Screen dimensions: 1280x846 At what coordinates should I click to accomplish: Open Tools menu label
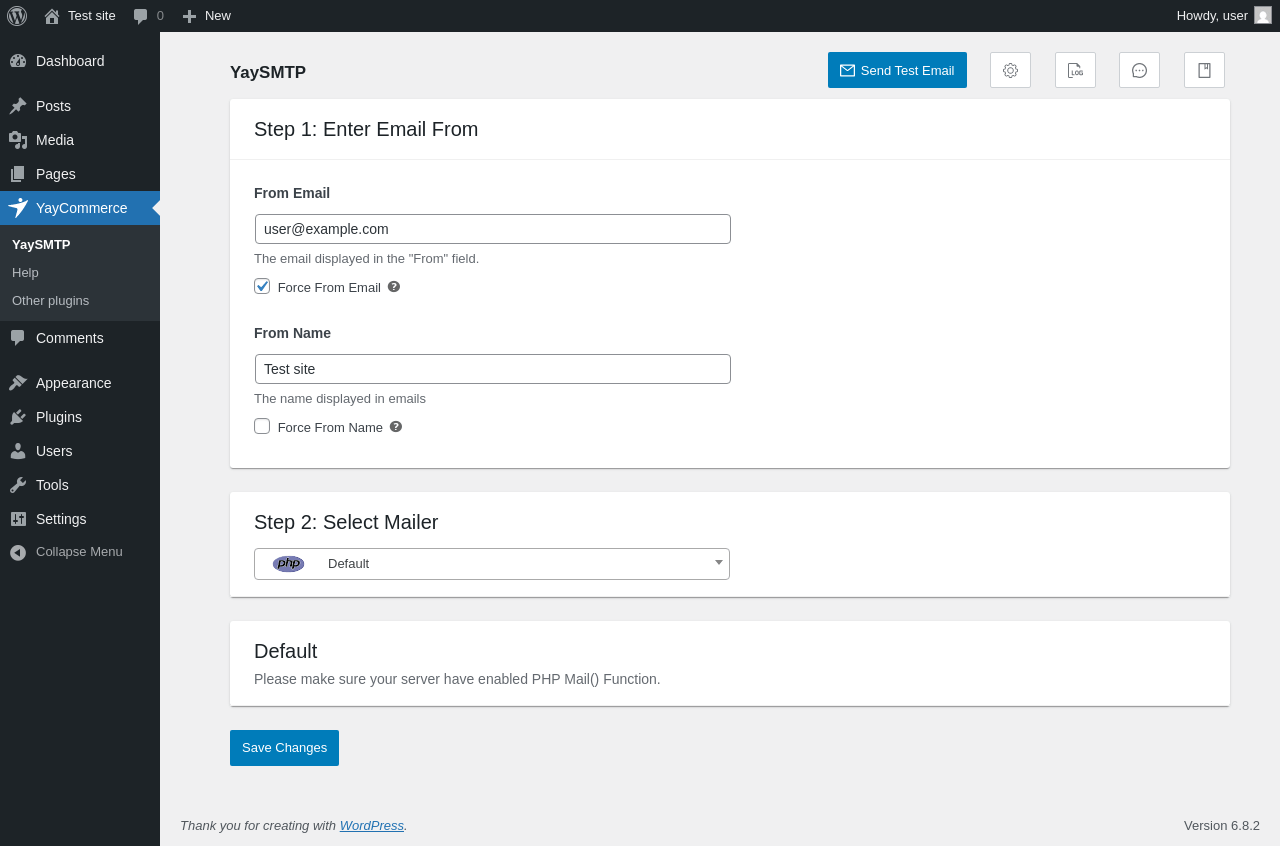coord(52,485)
